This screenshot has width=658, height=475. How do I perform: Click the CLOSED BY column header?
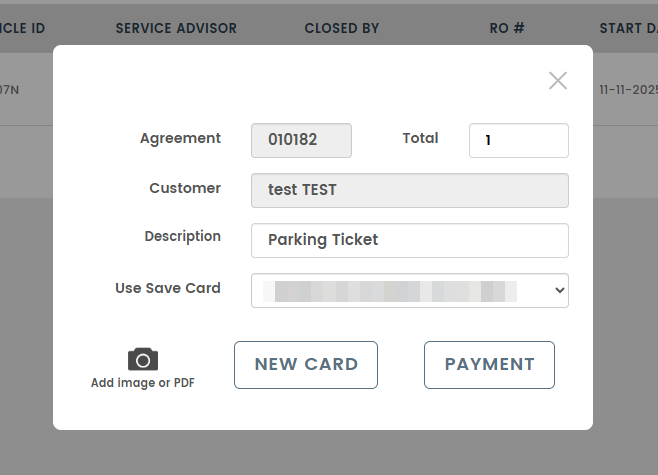pos(342,28)
